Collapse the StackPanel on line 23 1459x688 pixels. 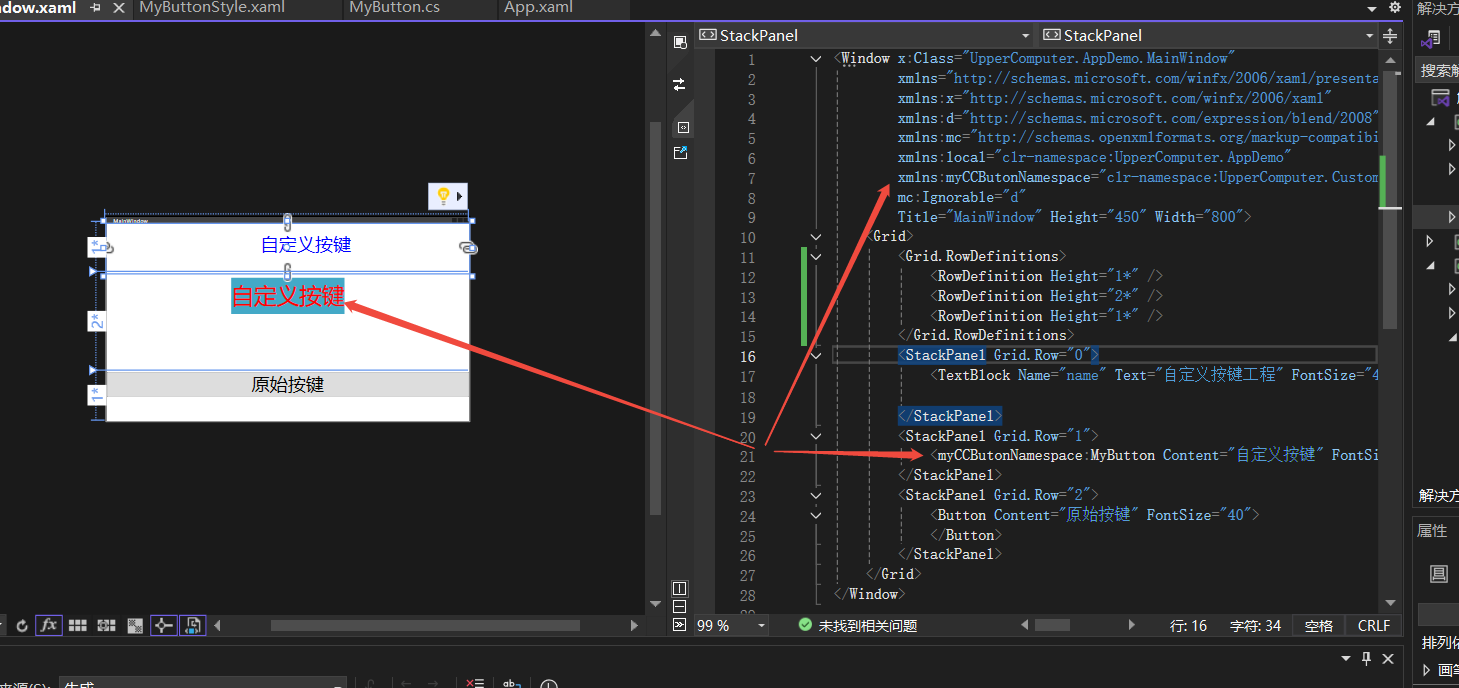click(x=816, y=495)
